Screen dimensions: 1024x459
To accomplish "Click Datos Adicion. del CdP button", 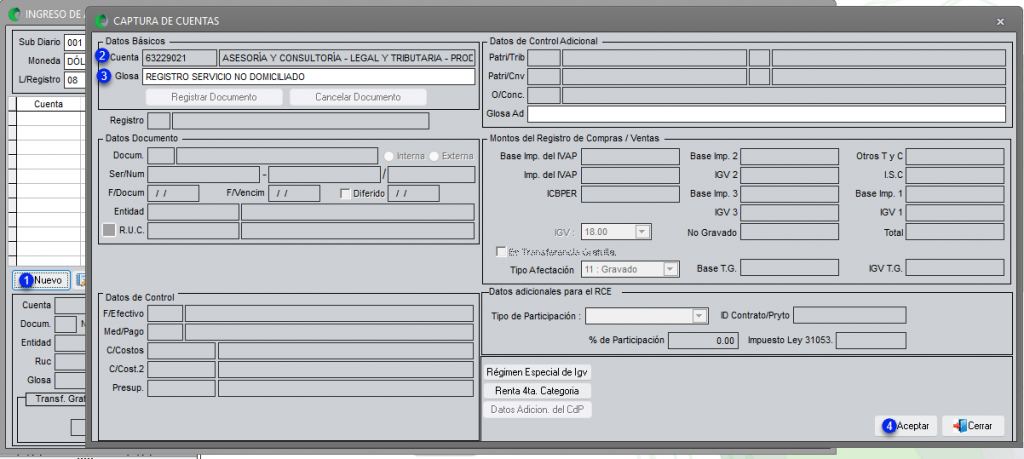I will point(538,410).
